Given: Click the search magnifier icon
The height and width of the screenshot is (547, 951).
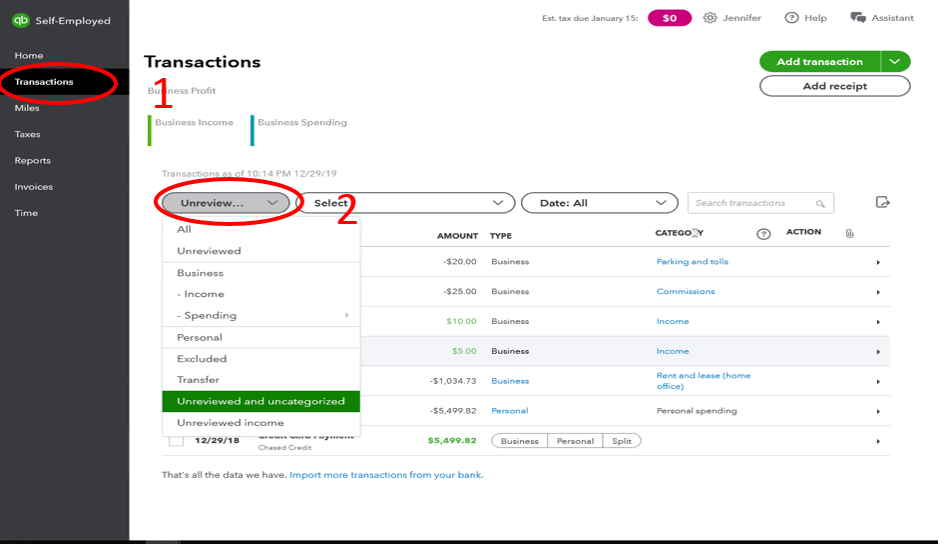Looking at the screenshot, I should [820, 204].
